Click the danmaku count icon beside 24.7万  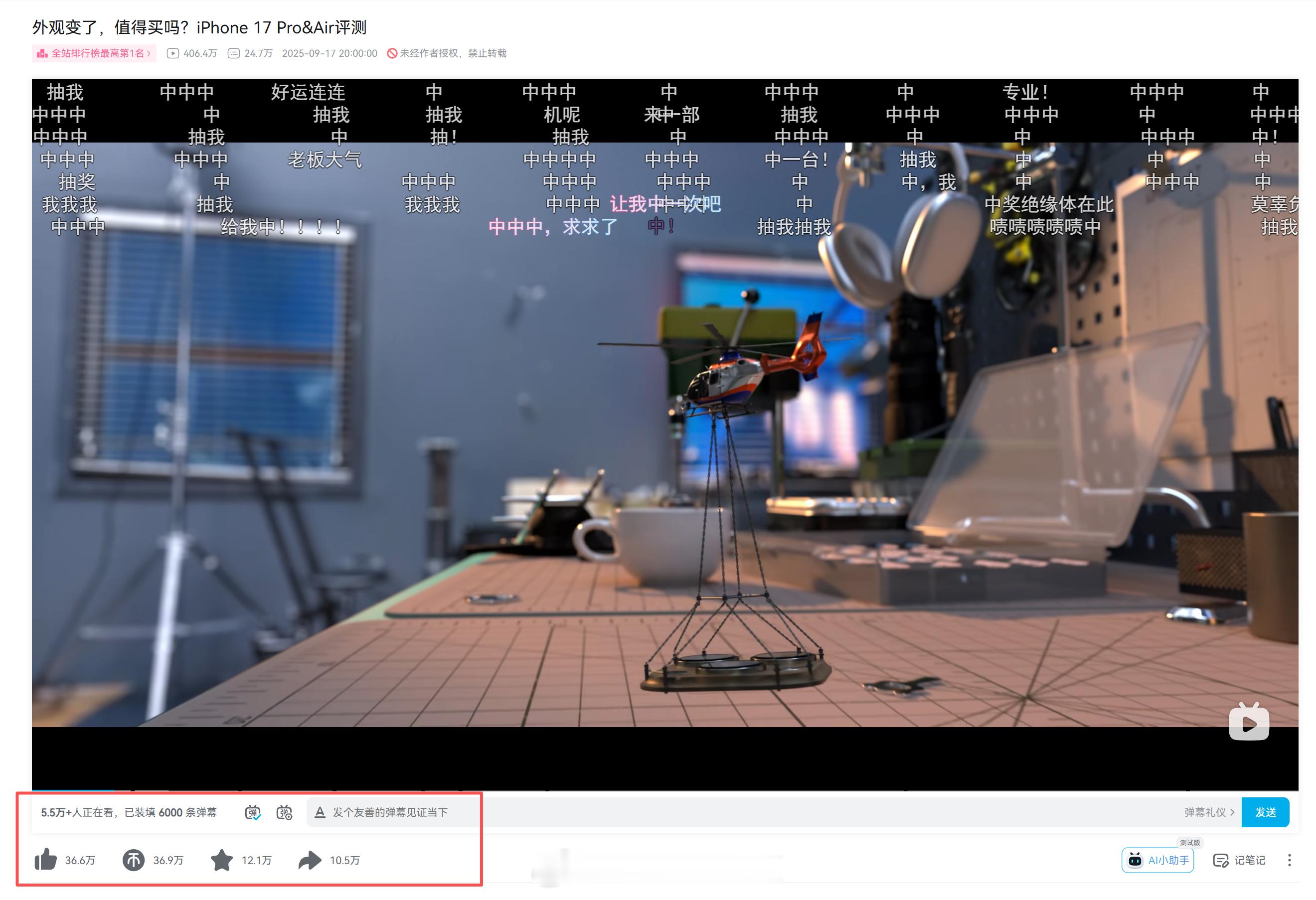233,53
